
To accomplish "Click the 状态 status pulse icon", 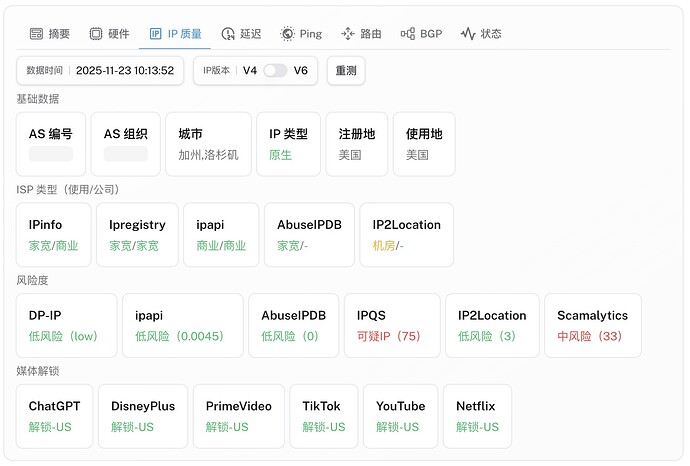I will coord(467,34).
